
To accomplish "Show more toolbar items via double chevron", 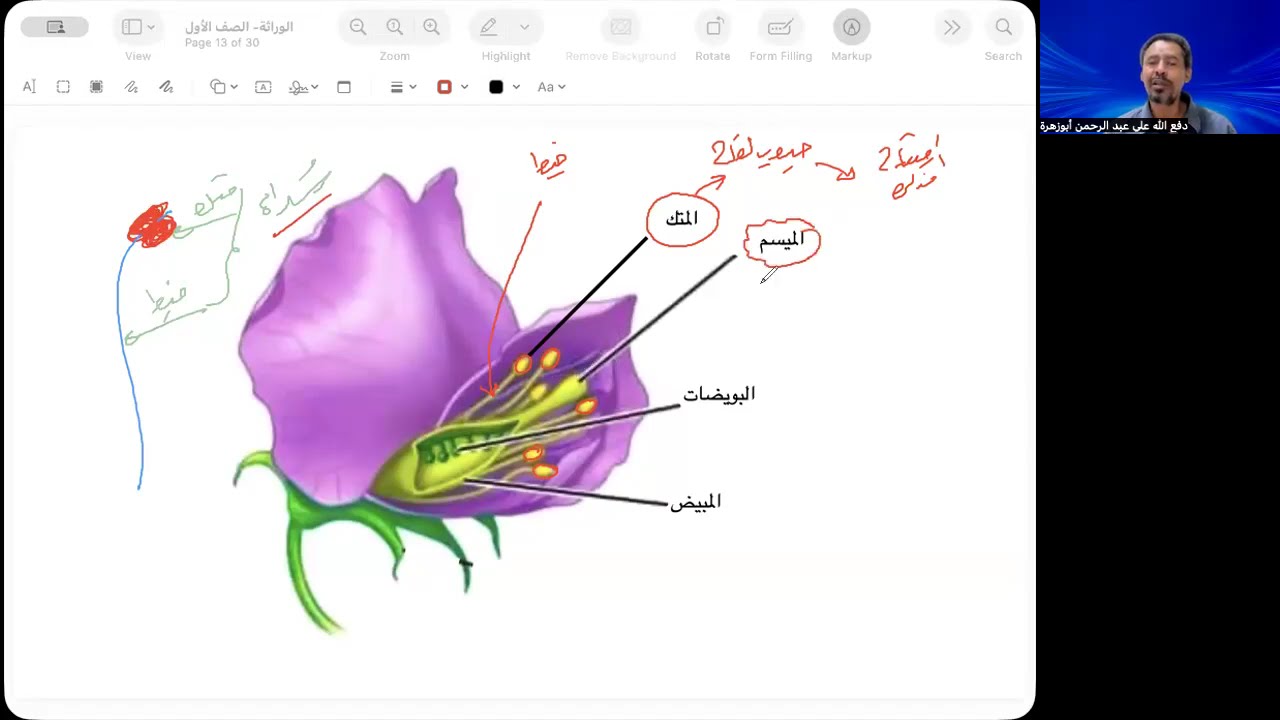I will pos(952,27).
